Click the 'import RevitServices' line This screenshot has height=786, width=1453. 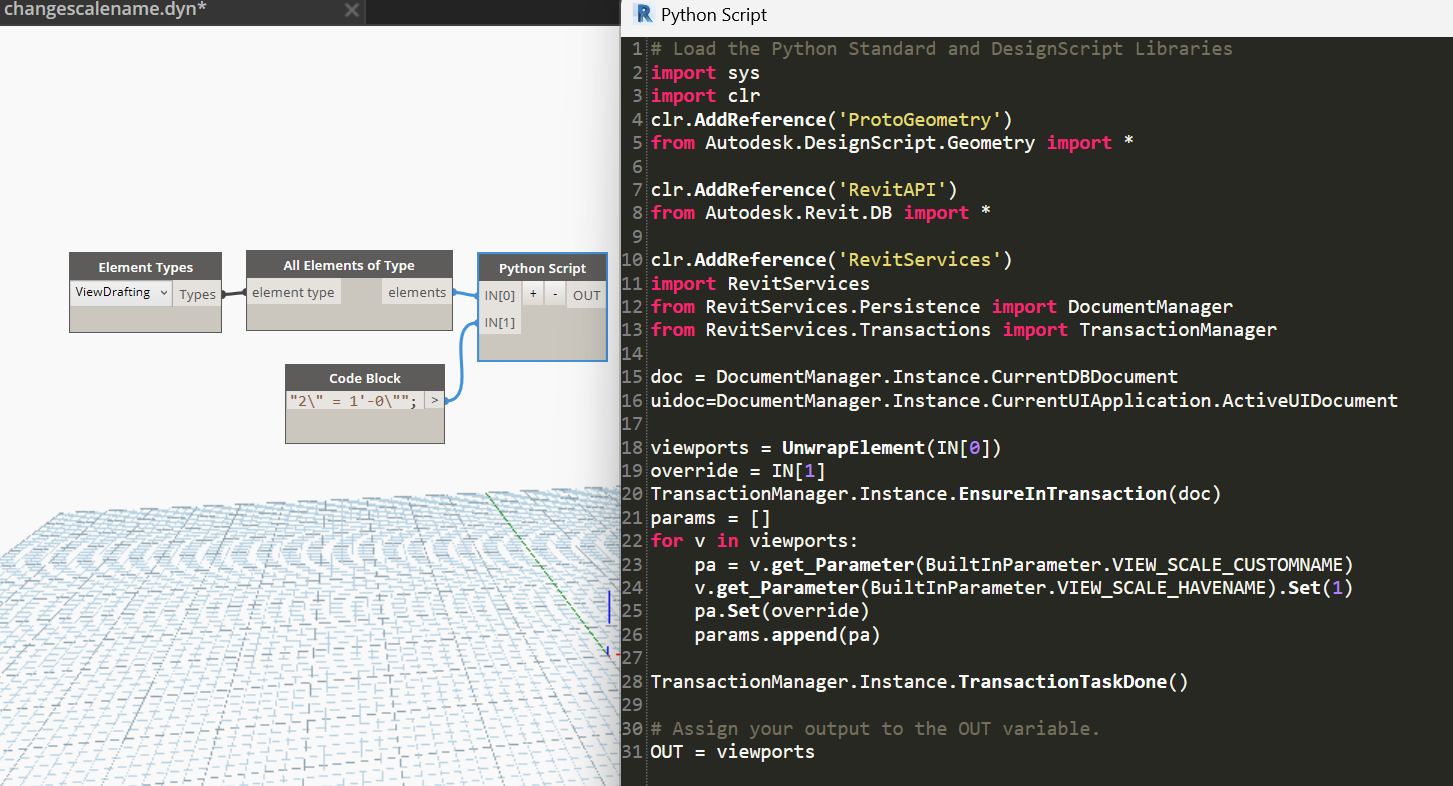[760, 284]
